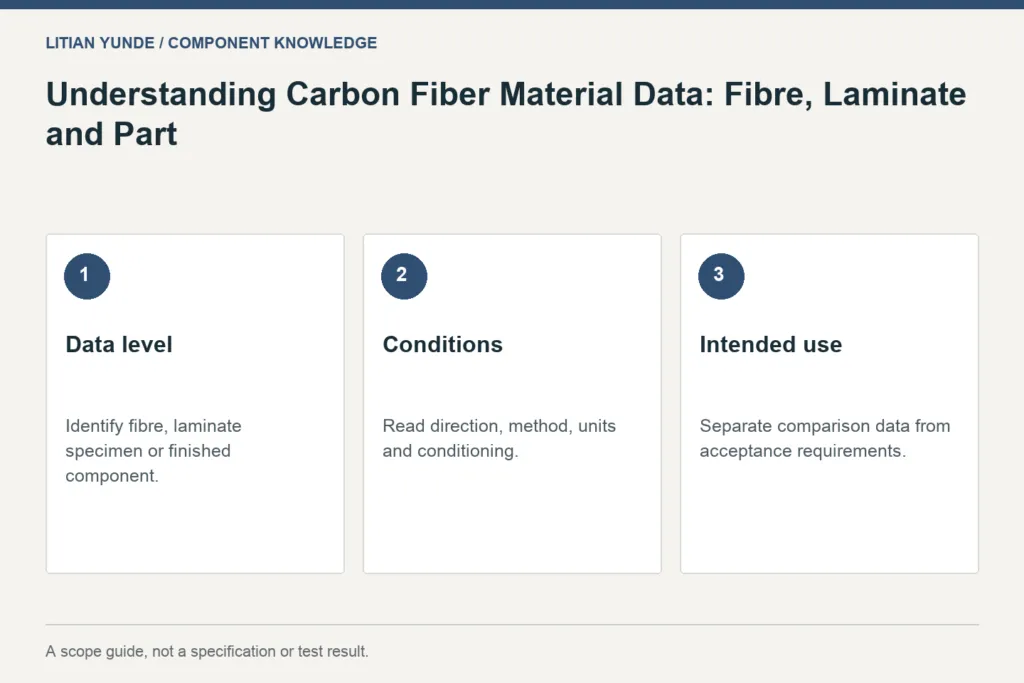This screenshot has height=683, width=1024.
Task: Select the 'Conditions' card heading
Action: coord(443,344)
